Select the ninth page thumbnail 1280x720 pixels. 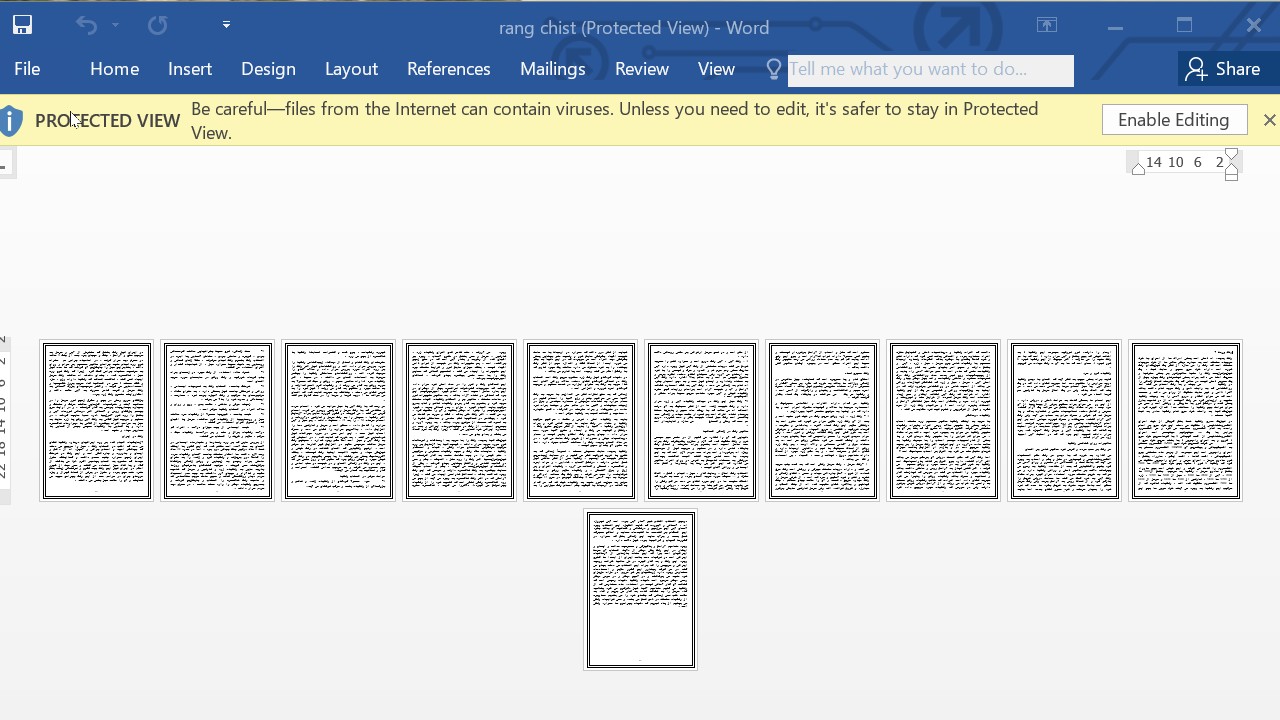1064,420
